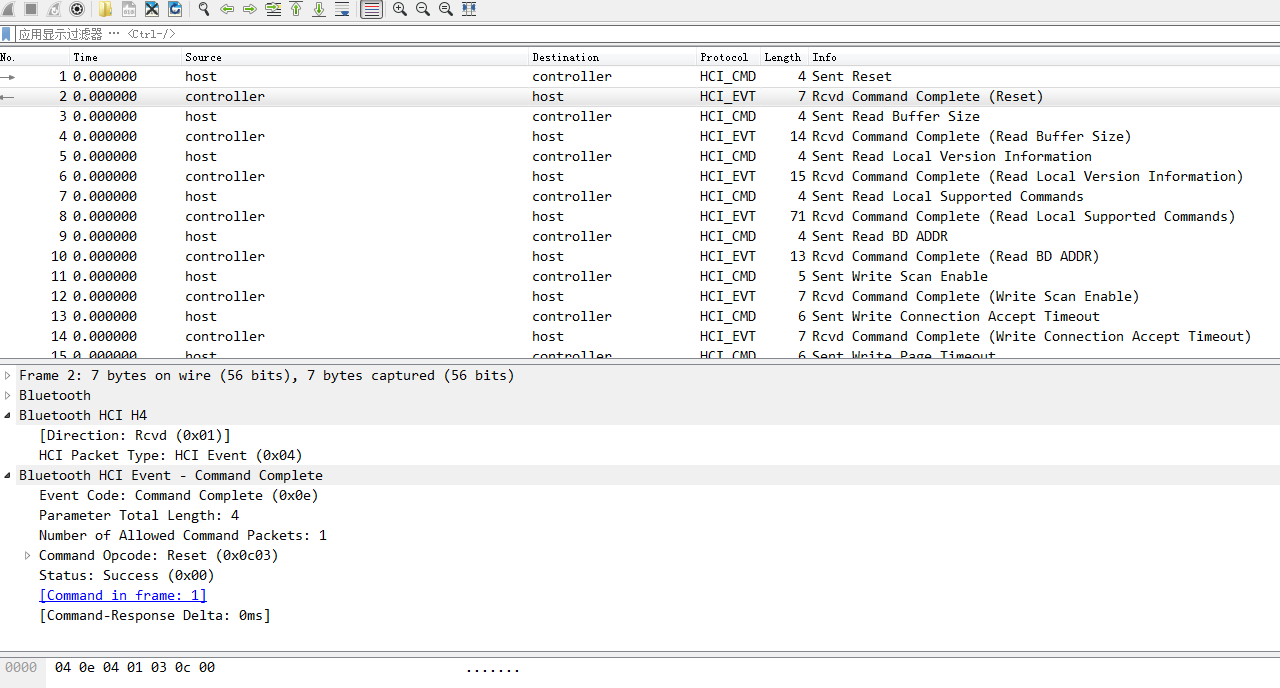Collapse the Bluetooth HCI Event section
Image resolution: width=1280 pixels, height=688 pixels.
[7, 475]
